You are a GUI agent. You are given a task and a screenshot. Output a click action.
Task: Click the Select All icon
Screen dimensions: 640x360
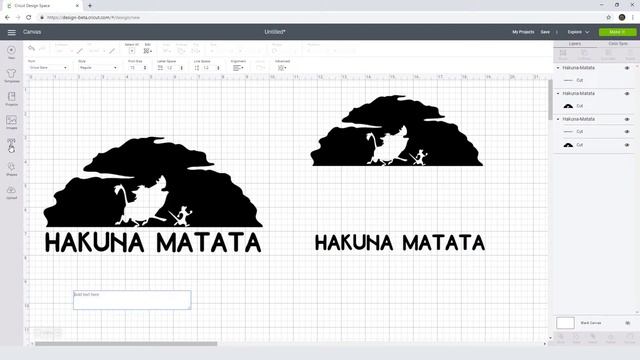pyautogui.click(x=131, y=51)
